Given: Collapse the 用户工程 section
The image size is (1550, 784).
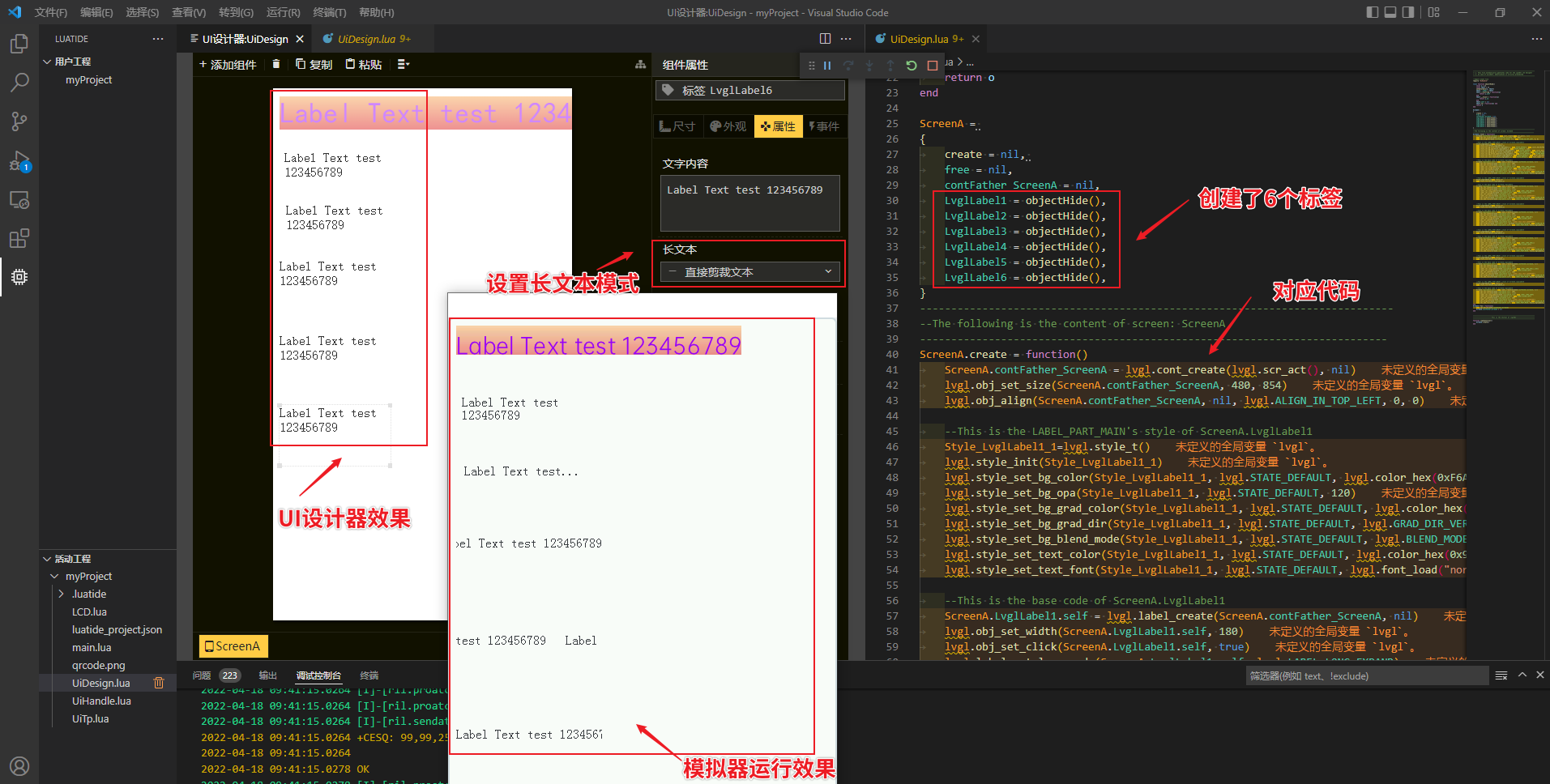Looking at the screenshot, I should (47, 62).
